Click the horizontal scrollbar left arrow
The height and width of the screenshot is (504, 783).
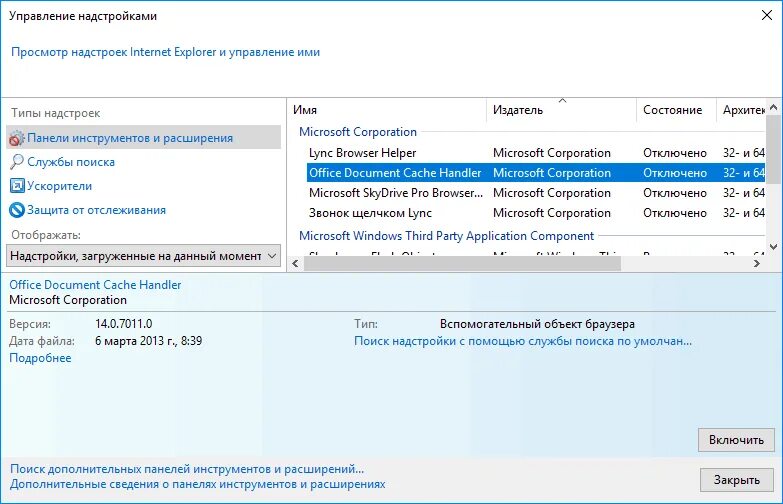coord(295,263)
